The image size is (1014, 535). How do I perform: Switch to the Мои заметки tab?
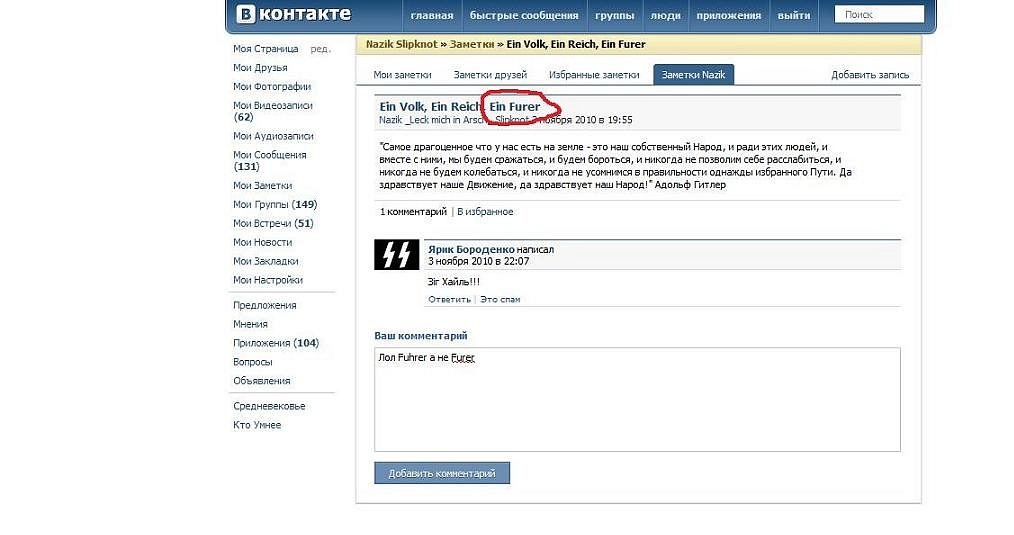coord(402,75)
